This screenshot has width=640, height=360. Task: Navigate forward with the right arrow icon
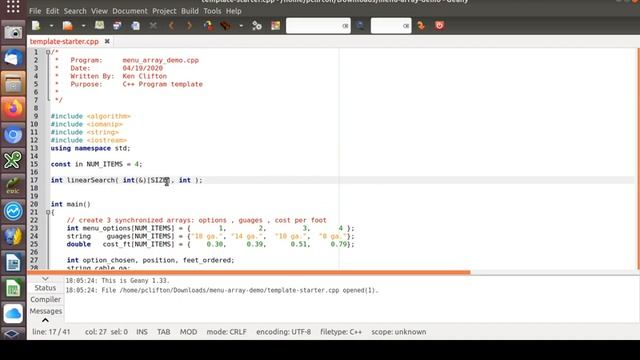point(189,26)
